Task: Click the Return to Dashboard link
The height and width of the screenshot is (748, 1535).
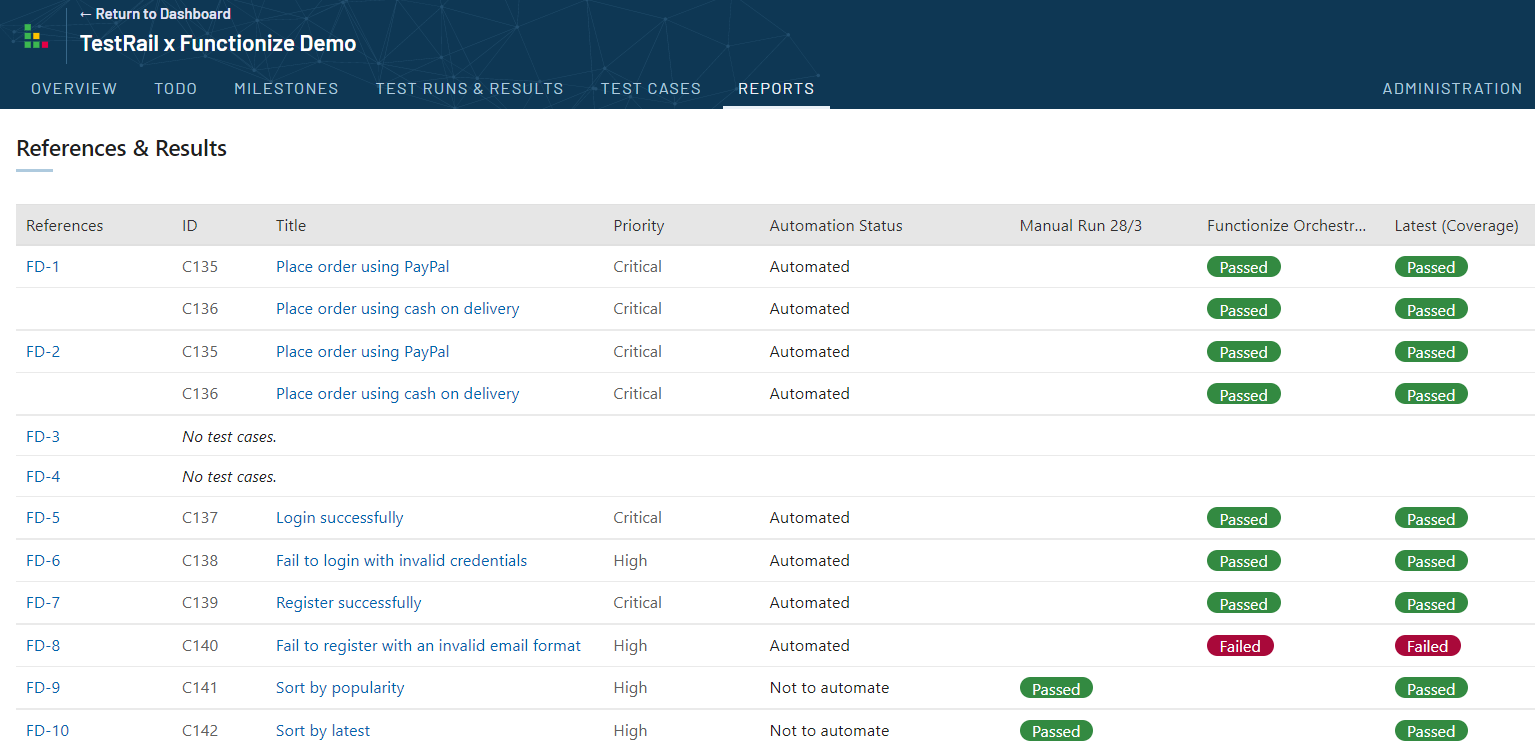Action: (x=155, y=14)
